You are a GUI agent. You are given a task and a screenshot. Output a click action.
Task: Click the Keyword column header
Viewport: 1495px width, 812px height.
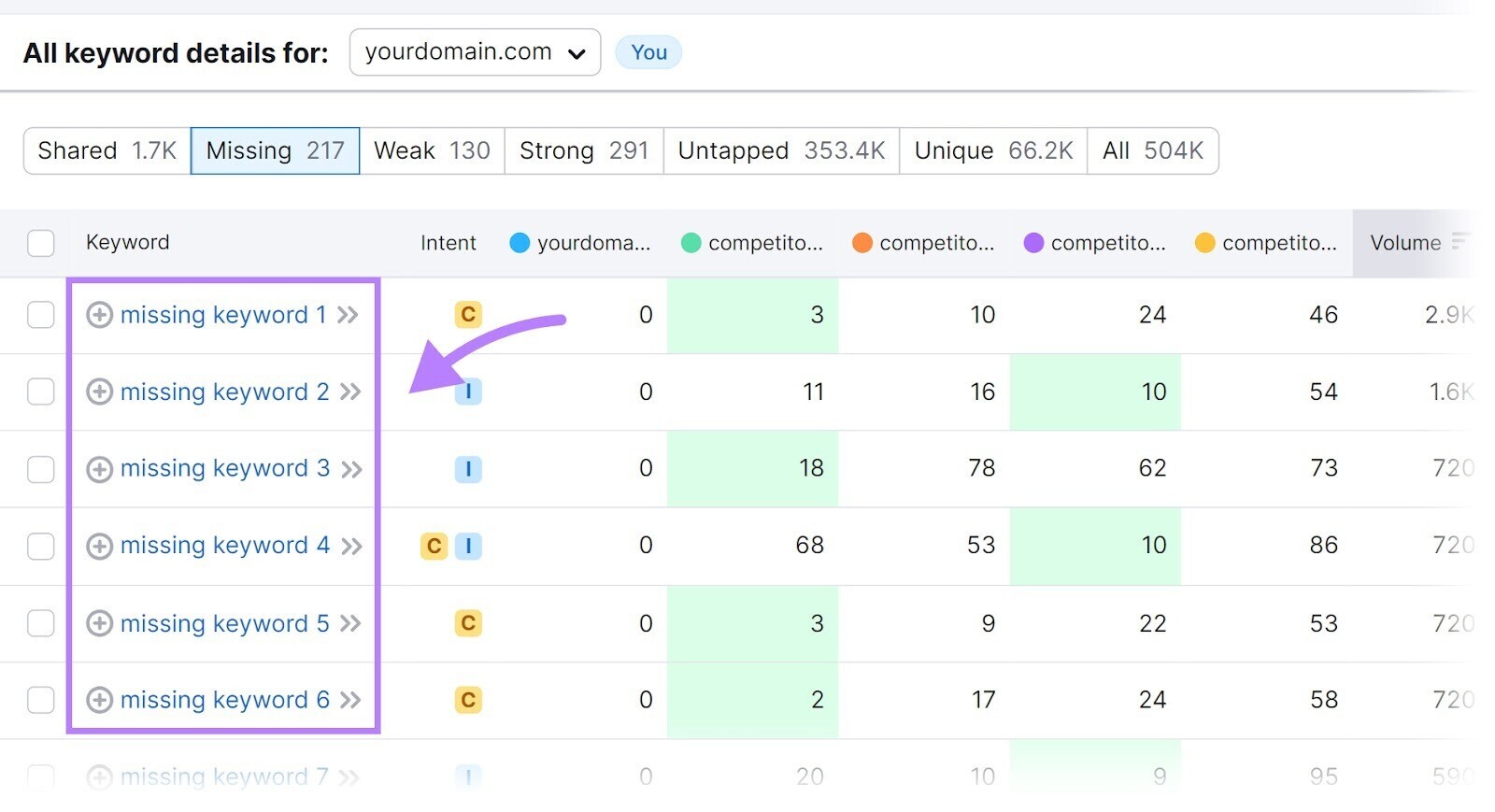[x=128, y=243]
